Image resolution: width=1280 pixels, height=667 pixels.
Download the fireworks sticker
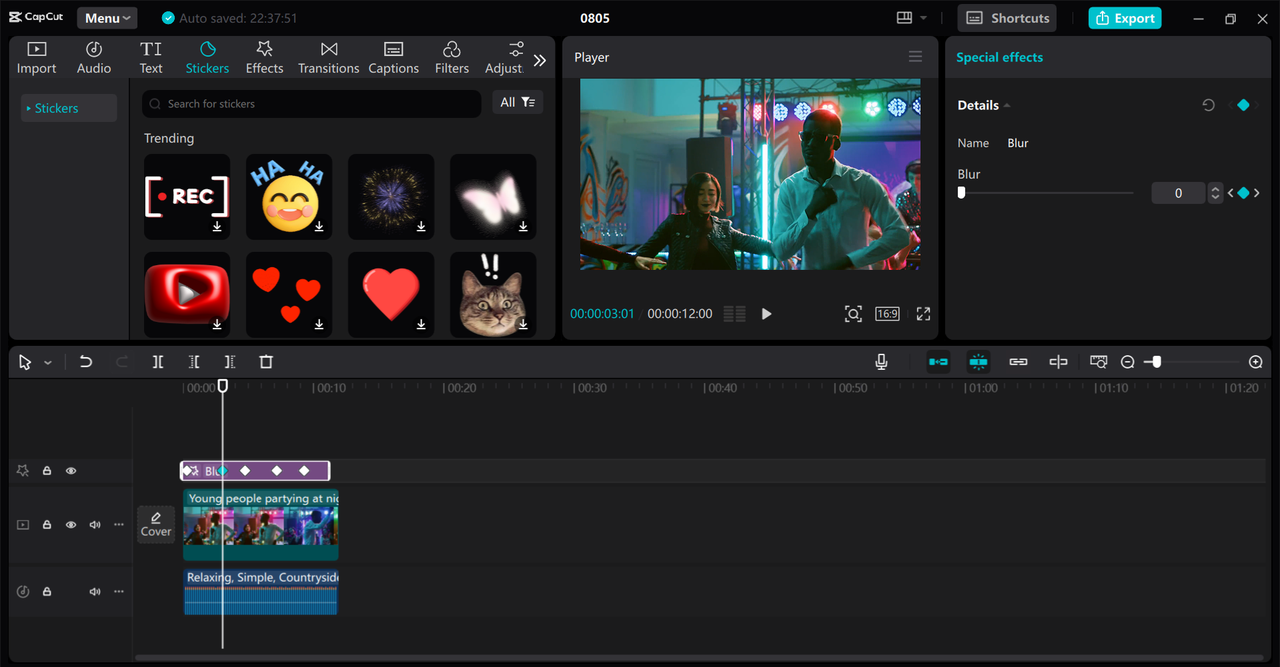point(421,227)
